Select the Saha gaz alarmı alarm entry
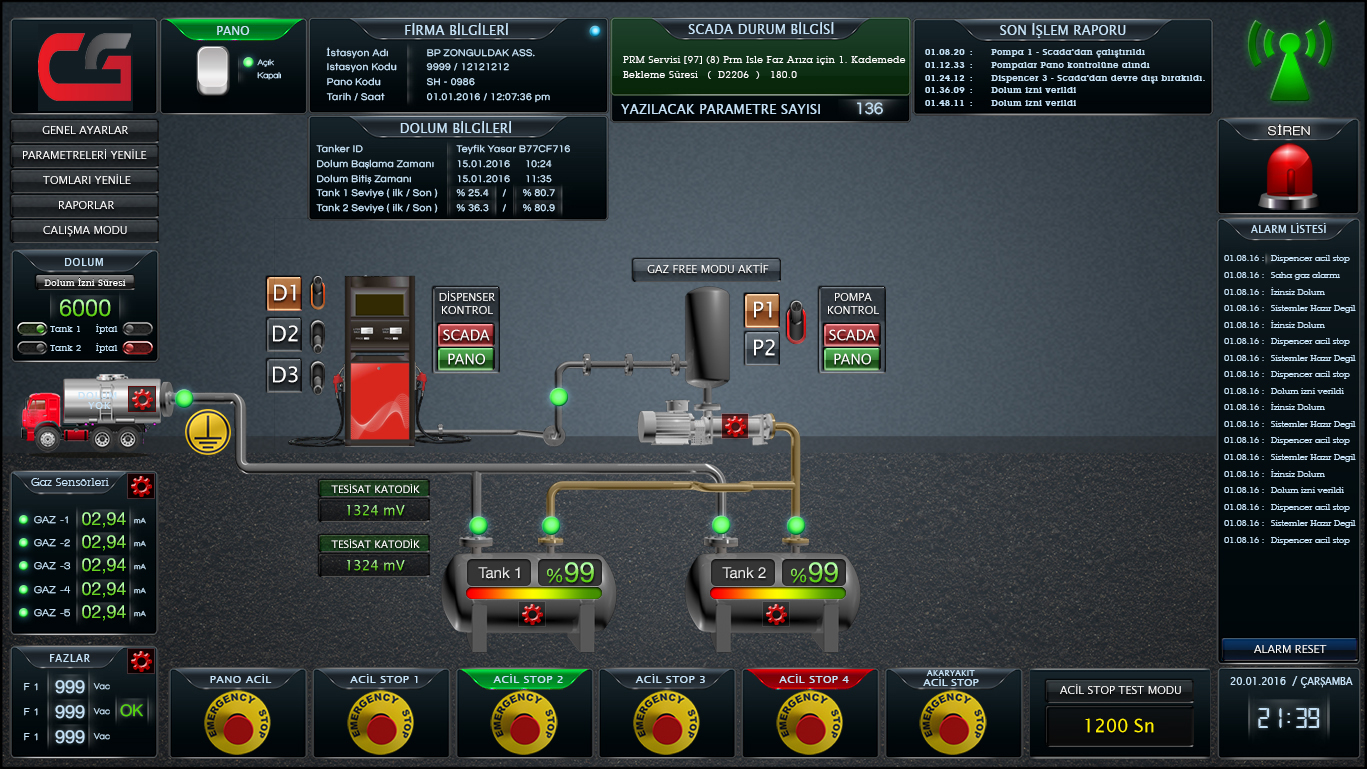 (x=1288, y=274)
